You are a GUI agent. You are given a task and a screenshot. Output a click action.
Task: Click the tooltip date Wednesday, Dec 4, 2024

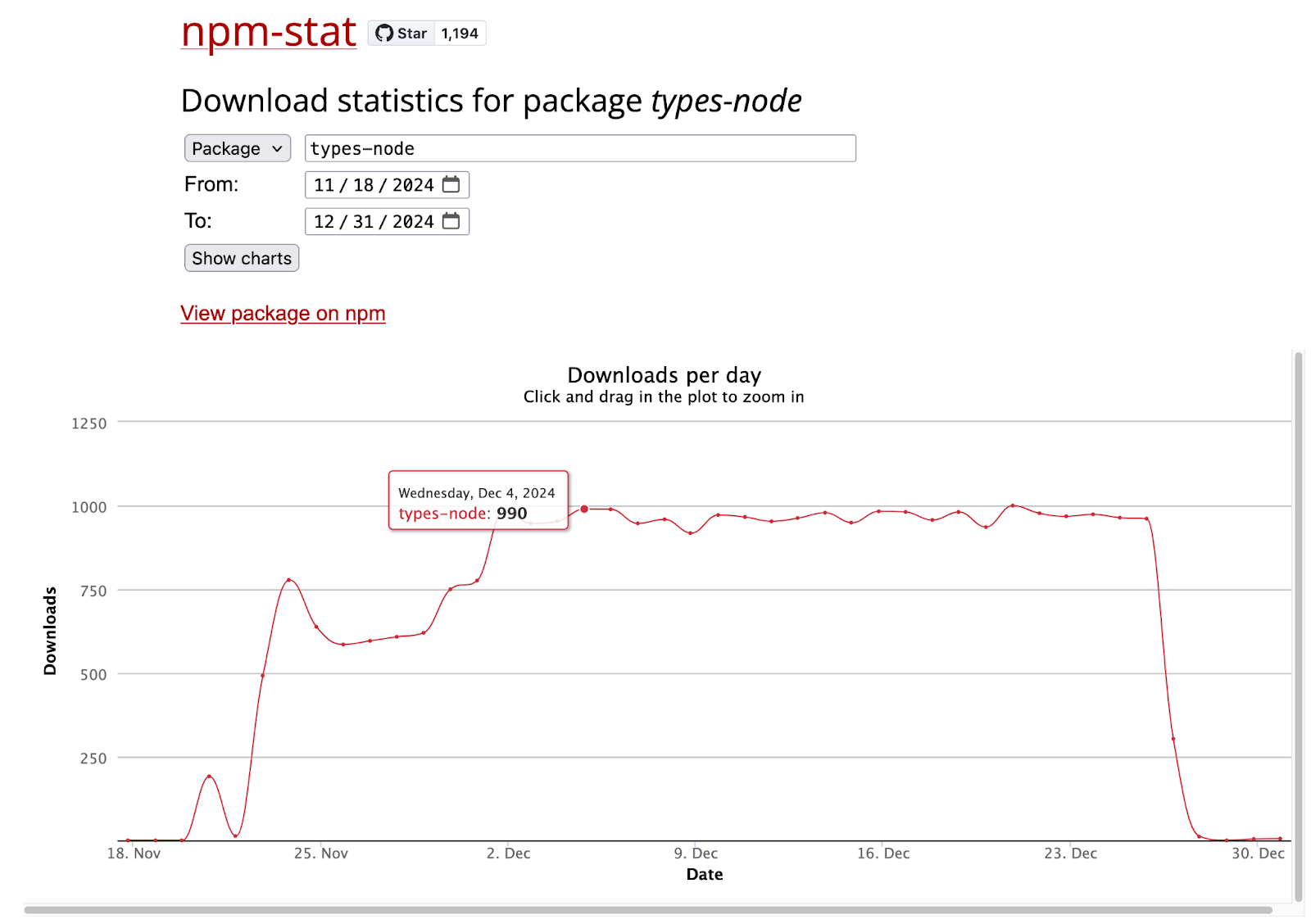(x=477, y=493)
